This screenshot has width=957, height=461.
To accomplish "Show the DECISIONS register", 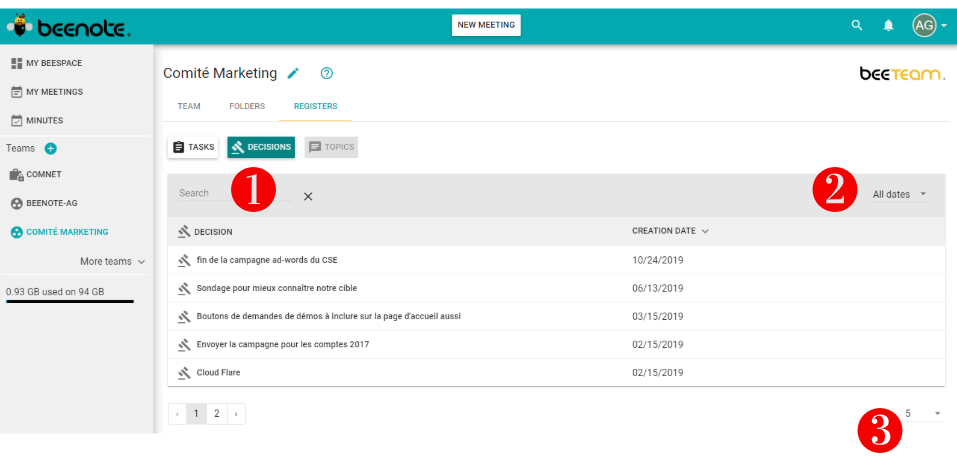I will pyautogui.click(x=261, y=147).
